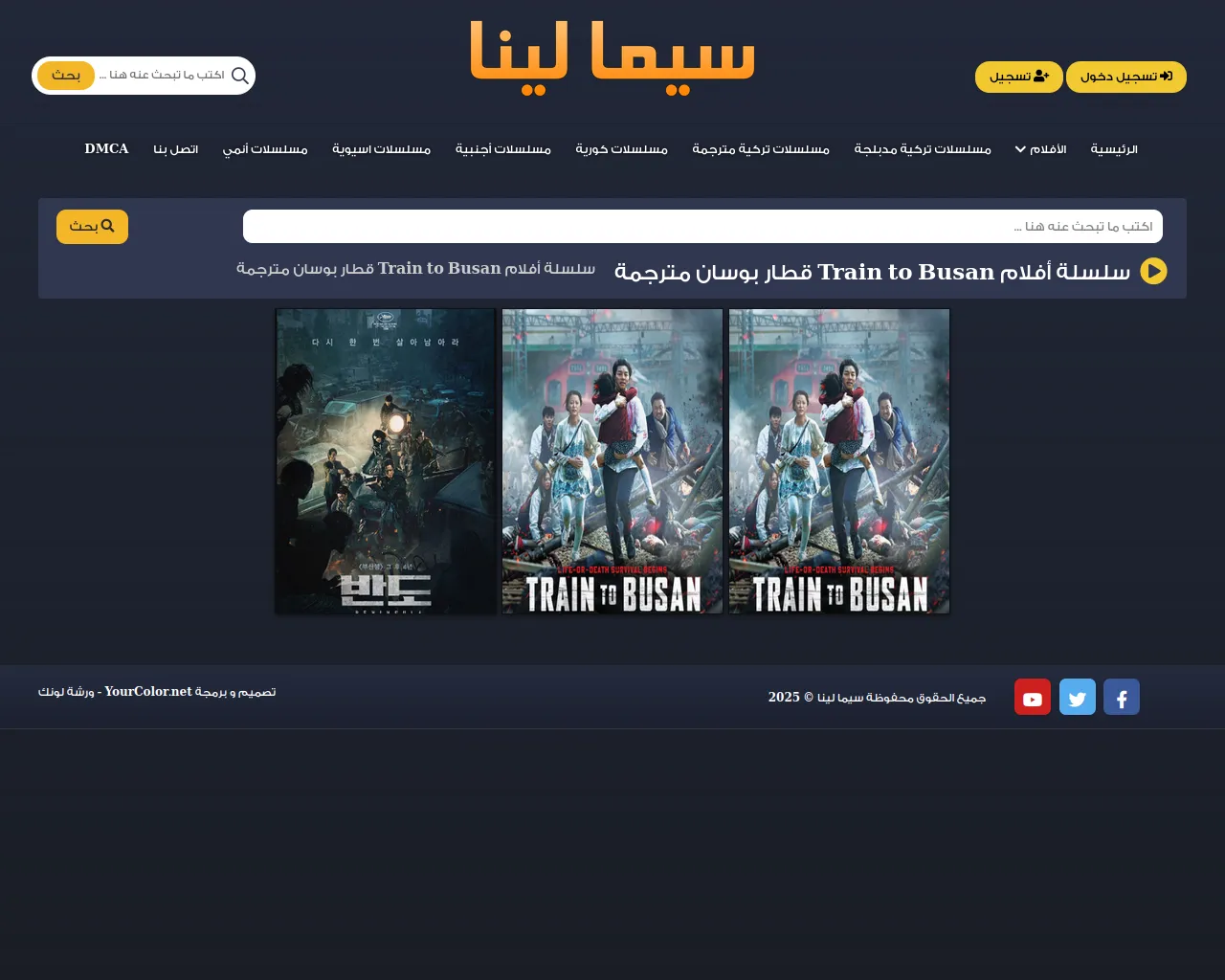This screenshot has height=980, width=1225.
Task: Click the smaller gray Train to Busan subtitle
Action: coord(415,268)
